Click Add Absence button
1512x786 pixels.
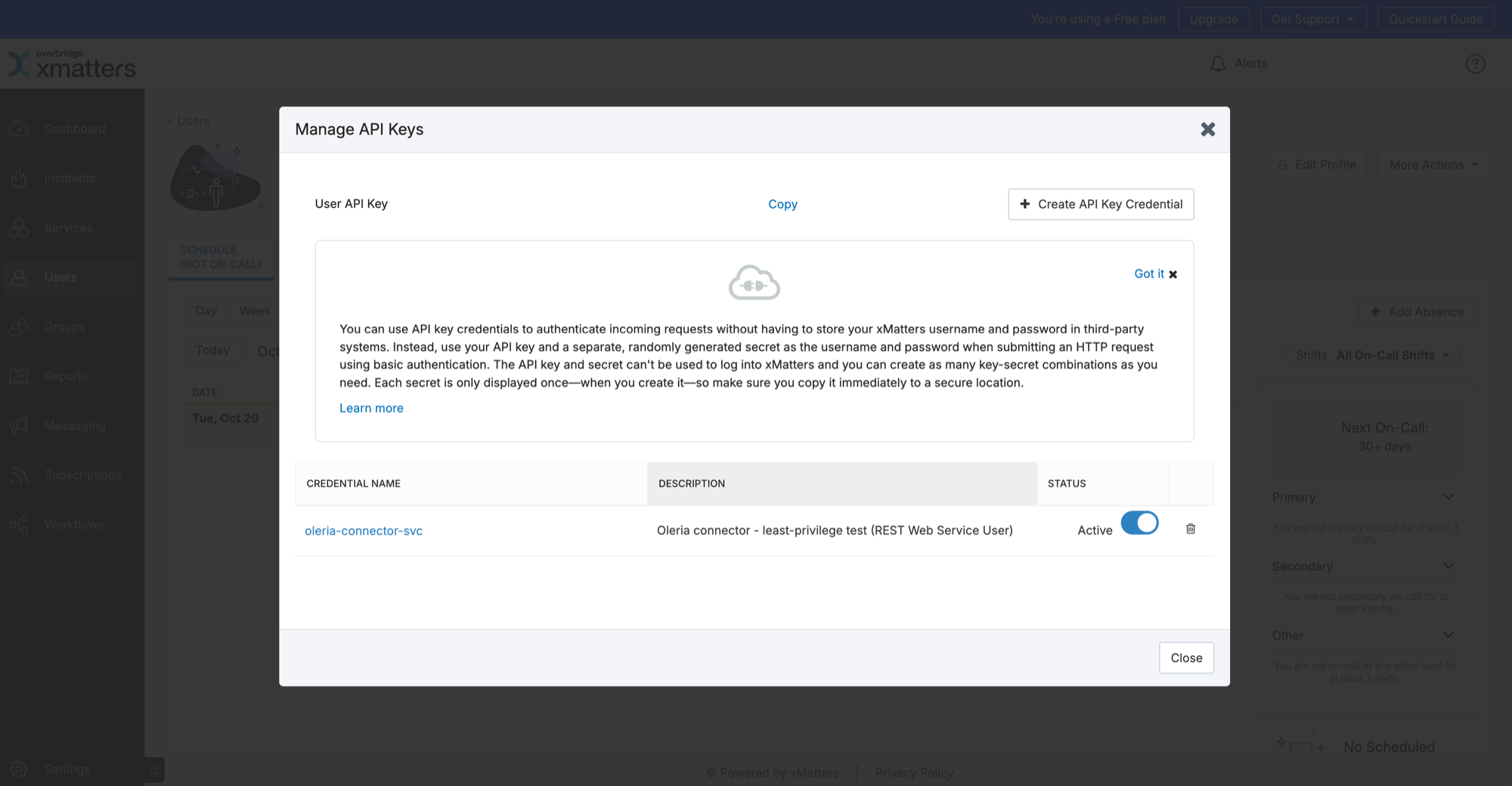1417,312
